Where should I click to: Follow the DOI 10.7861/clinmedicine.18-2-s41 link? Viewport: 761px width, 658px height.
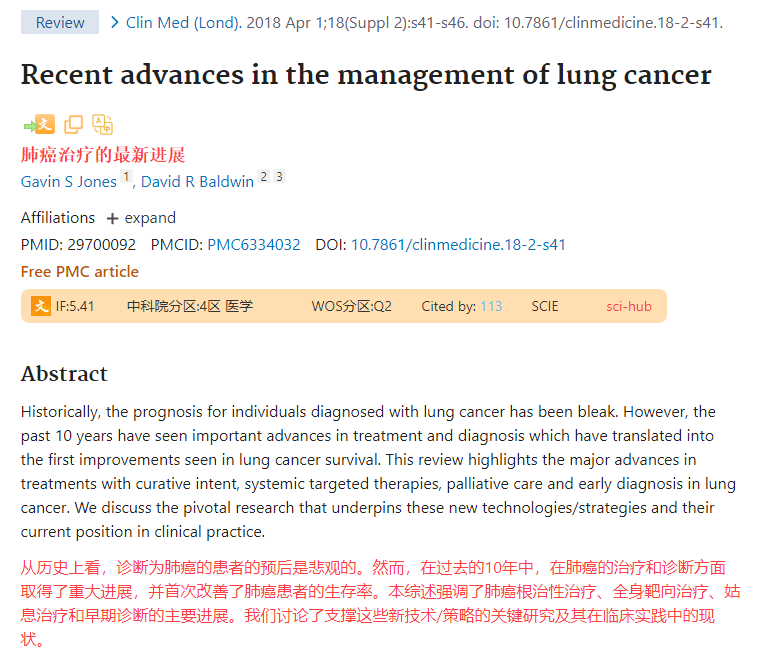(x=458, y=245)
